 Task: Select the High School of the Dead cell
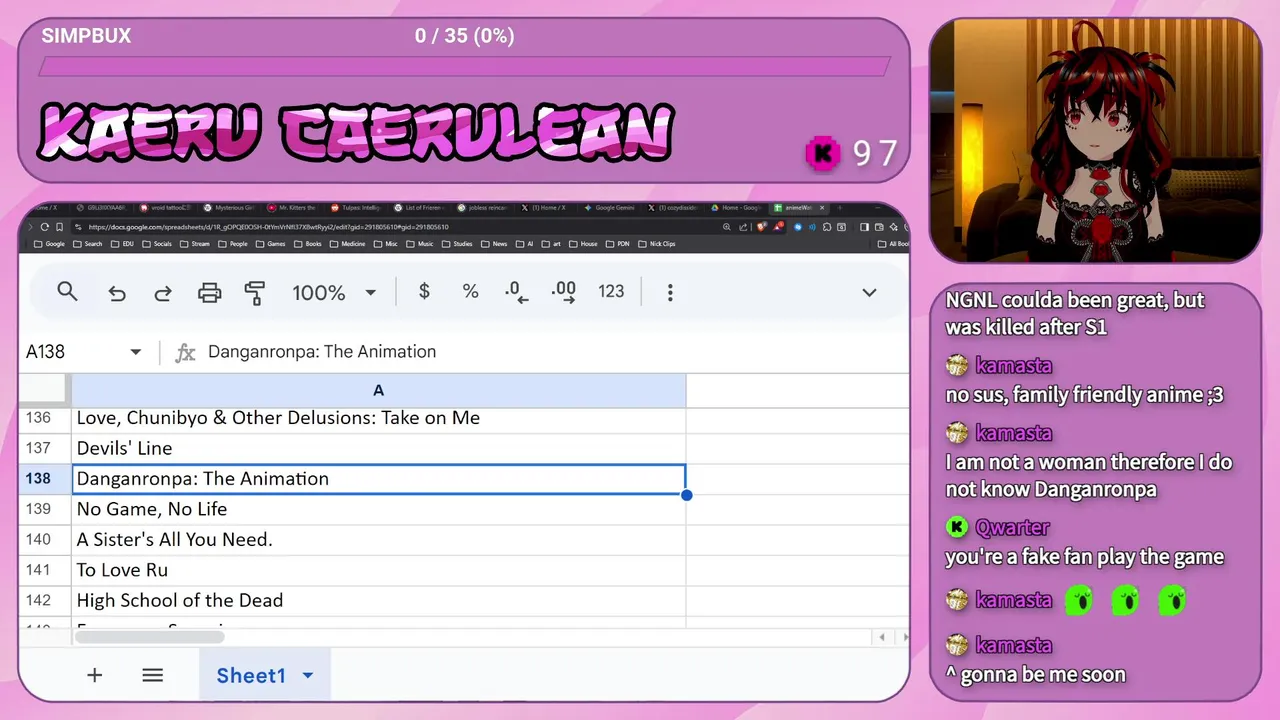click(x=378, y=600)
